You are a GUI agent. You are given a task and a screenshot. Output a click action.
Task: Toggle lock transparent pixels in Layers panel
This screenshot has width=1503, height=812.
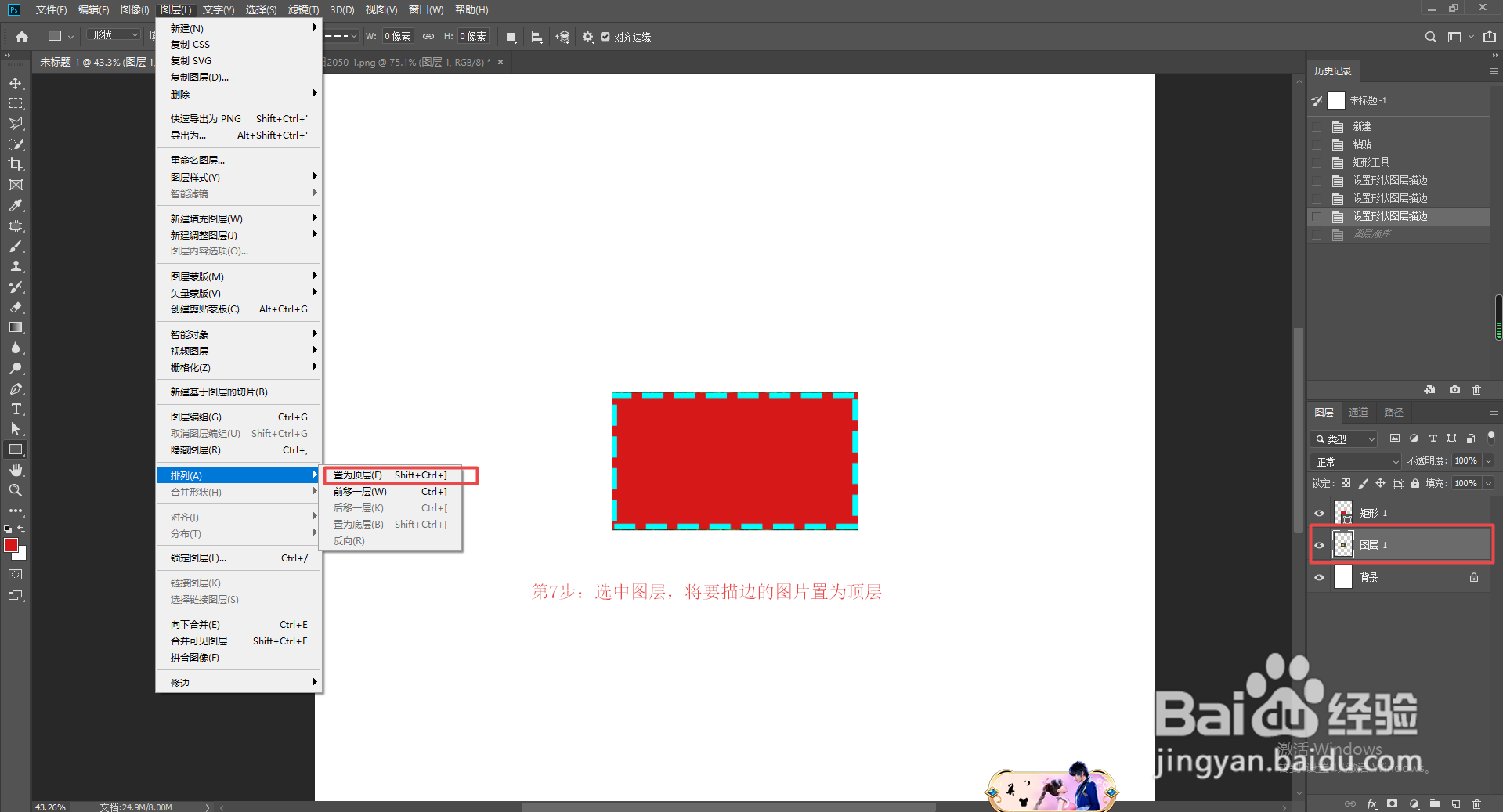pos(1346,483)
